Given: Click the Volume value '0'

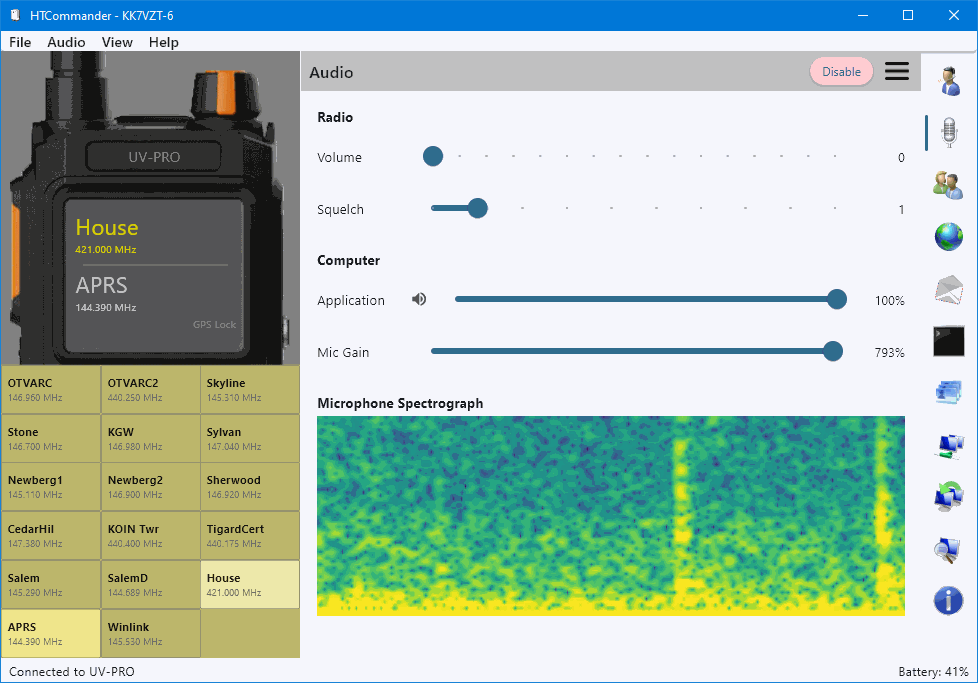Looking at the screenshot, I should click(901, 158).
